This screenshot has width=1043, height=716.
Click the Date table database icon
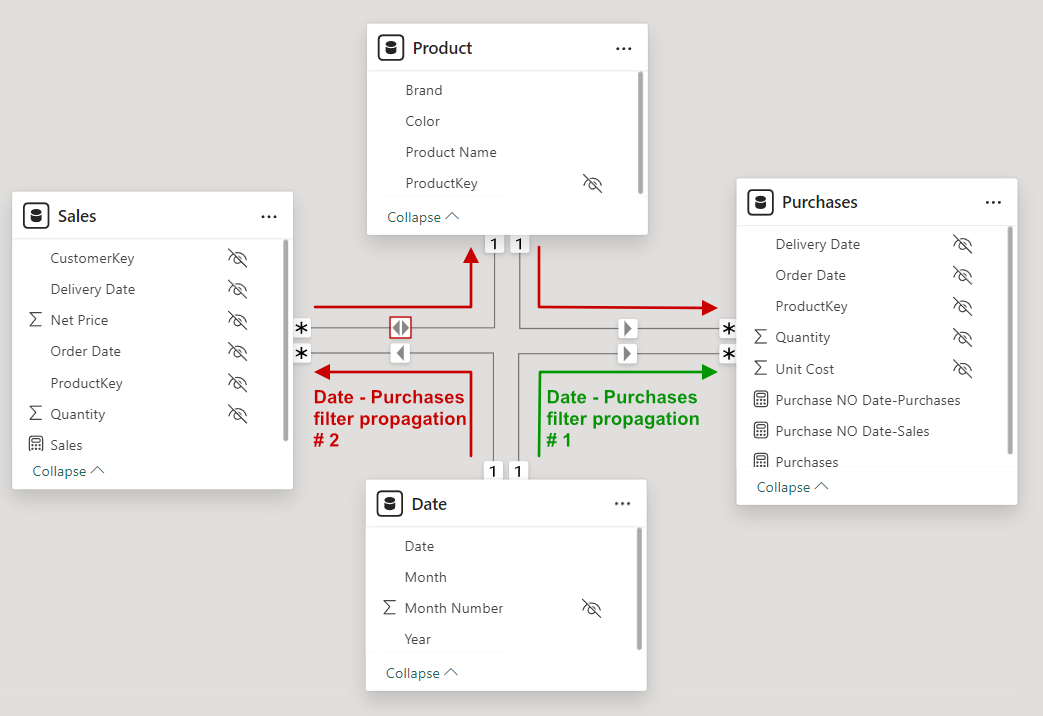(390, 504)
